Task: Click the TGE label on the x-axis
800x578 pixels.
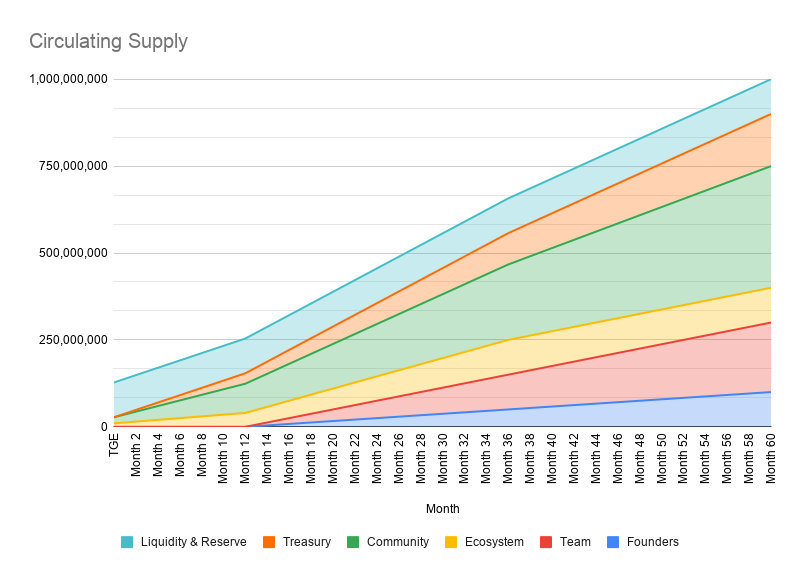Action: (x=114, y=445)
